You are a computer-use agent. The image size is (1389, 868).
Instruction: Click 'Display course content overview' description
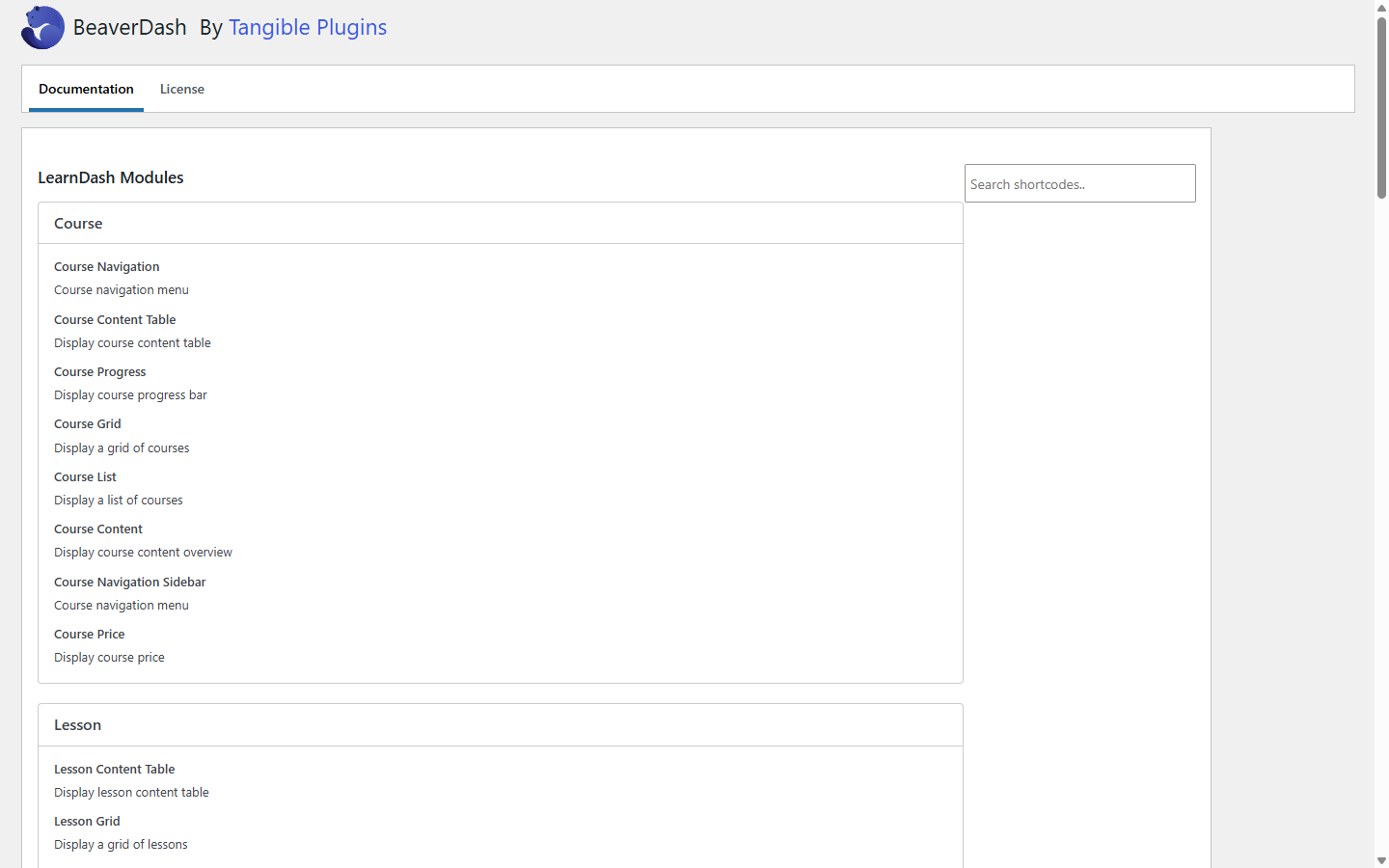143,553
